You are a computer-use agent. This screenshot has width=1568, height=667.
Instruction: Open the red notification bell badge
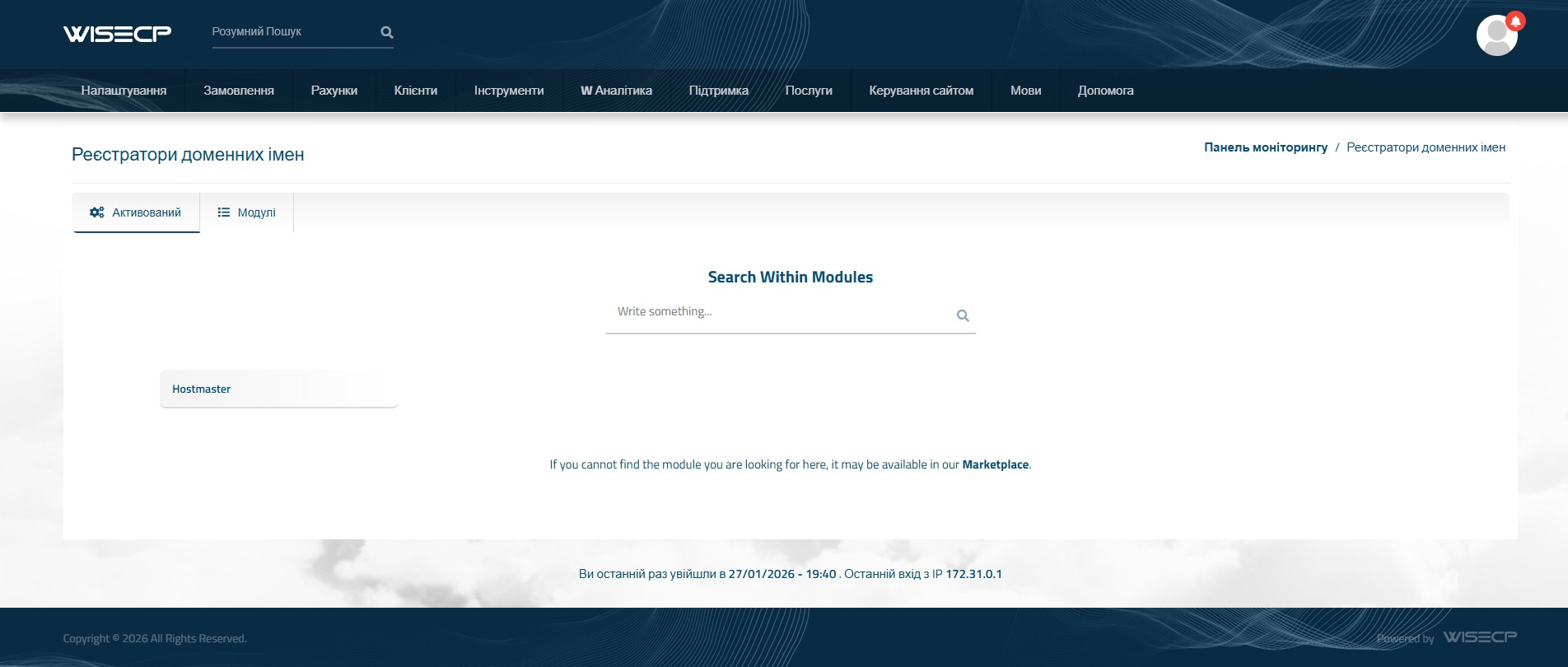point(1514,21)
